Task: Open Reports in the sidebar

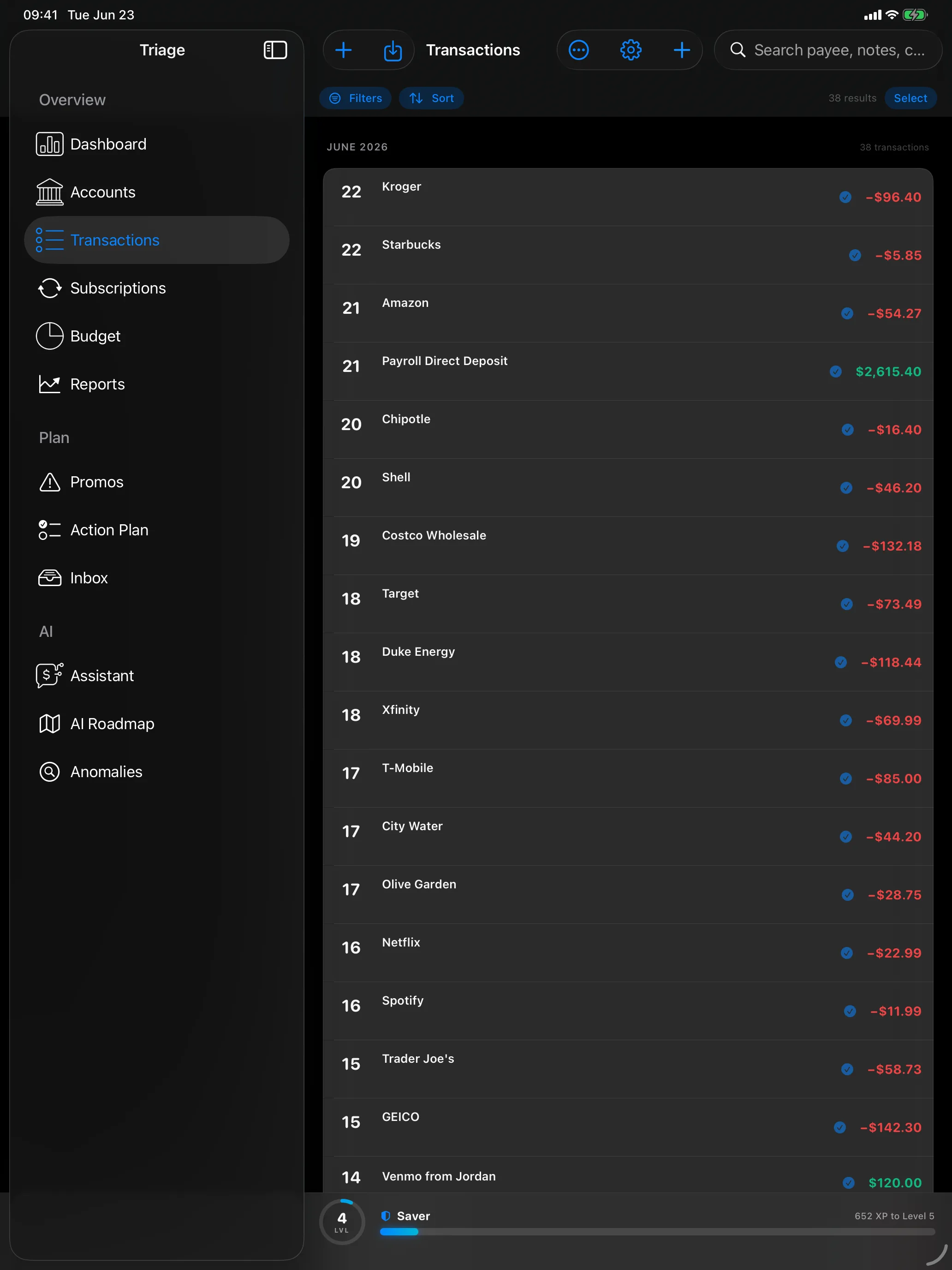Action: click(x=156, y=384)
